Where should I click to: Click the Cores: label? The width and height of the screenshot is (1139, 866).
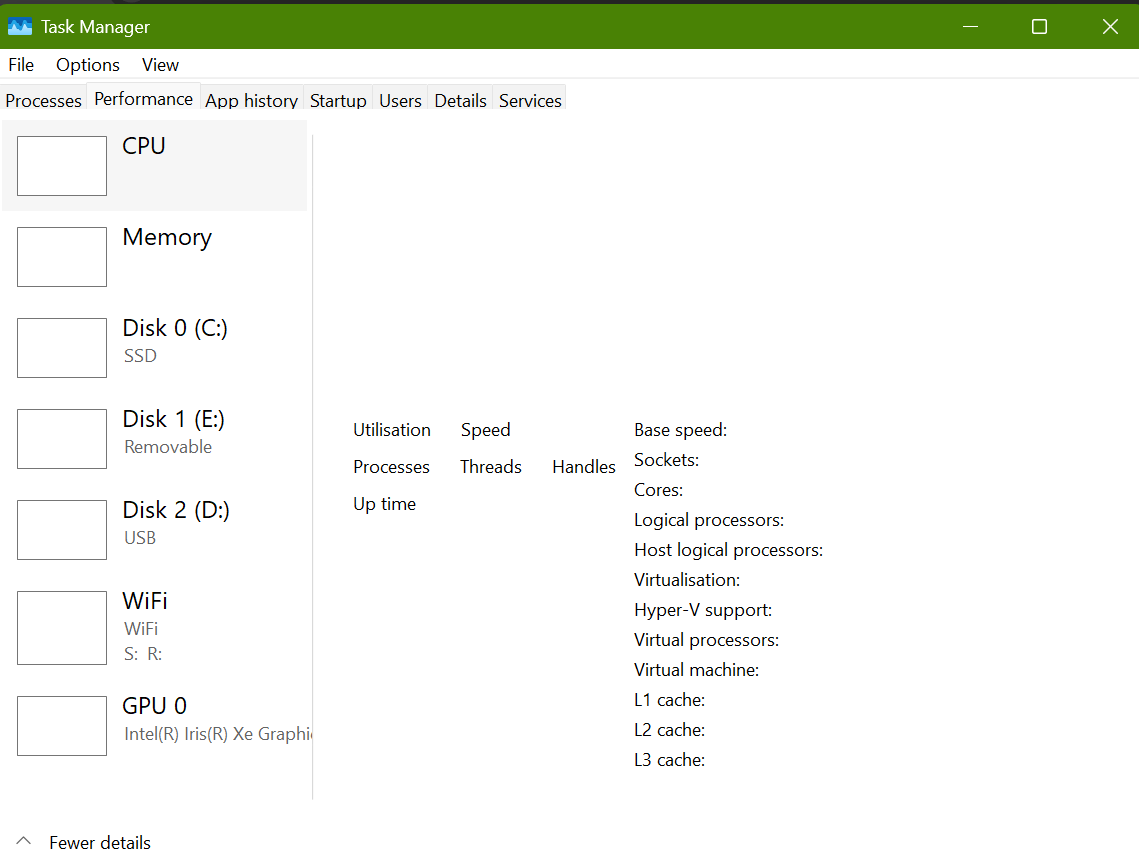(658, 490)
